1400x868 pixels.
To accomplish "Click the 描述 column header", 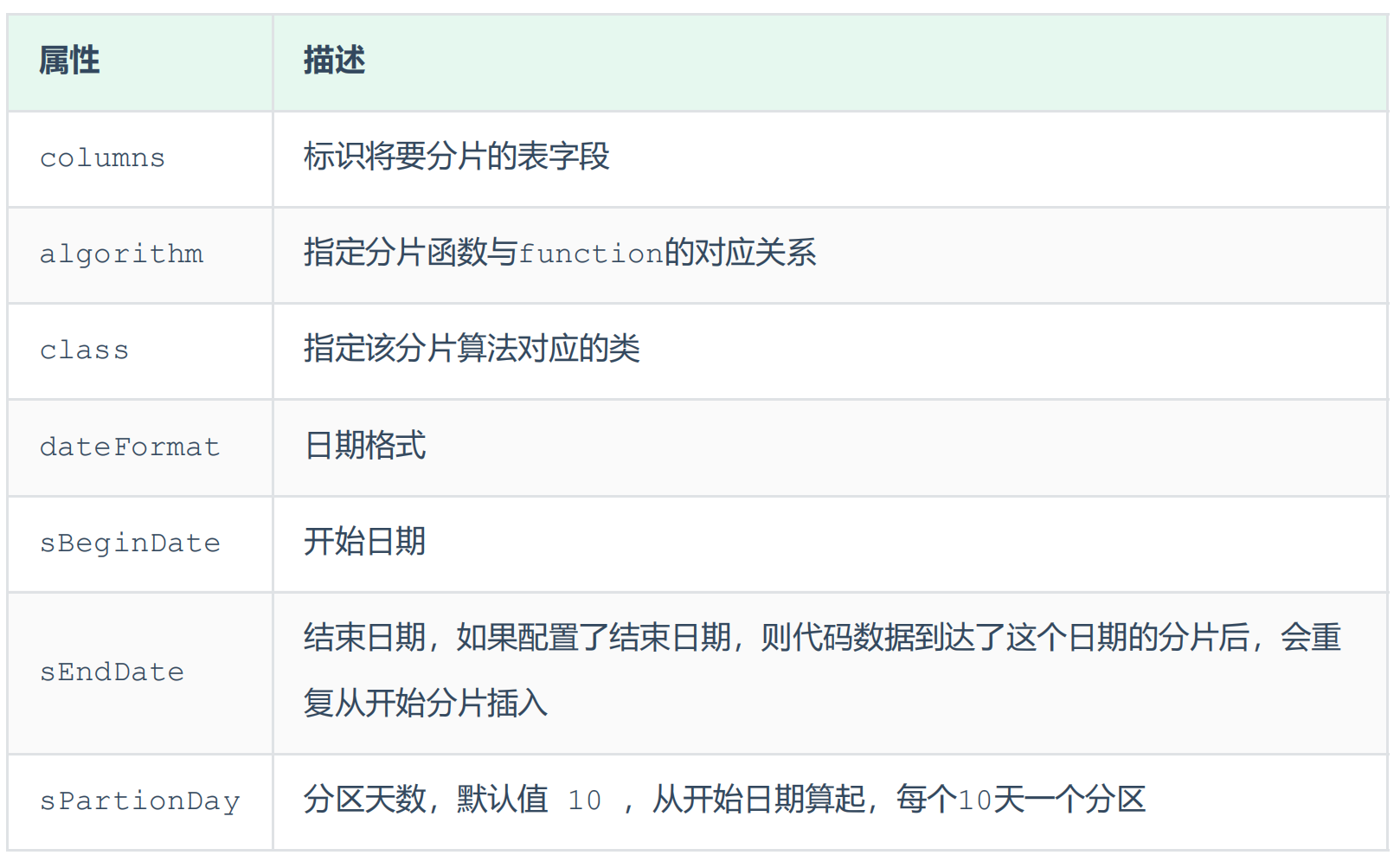I will click(x=334, y=61).
